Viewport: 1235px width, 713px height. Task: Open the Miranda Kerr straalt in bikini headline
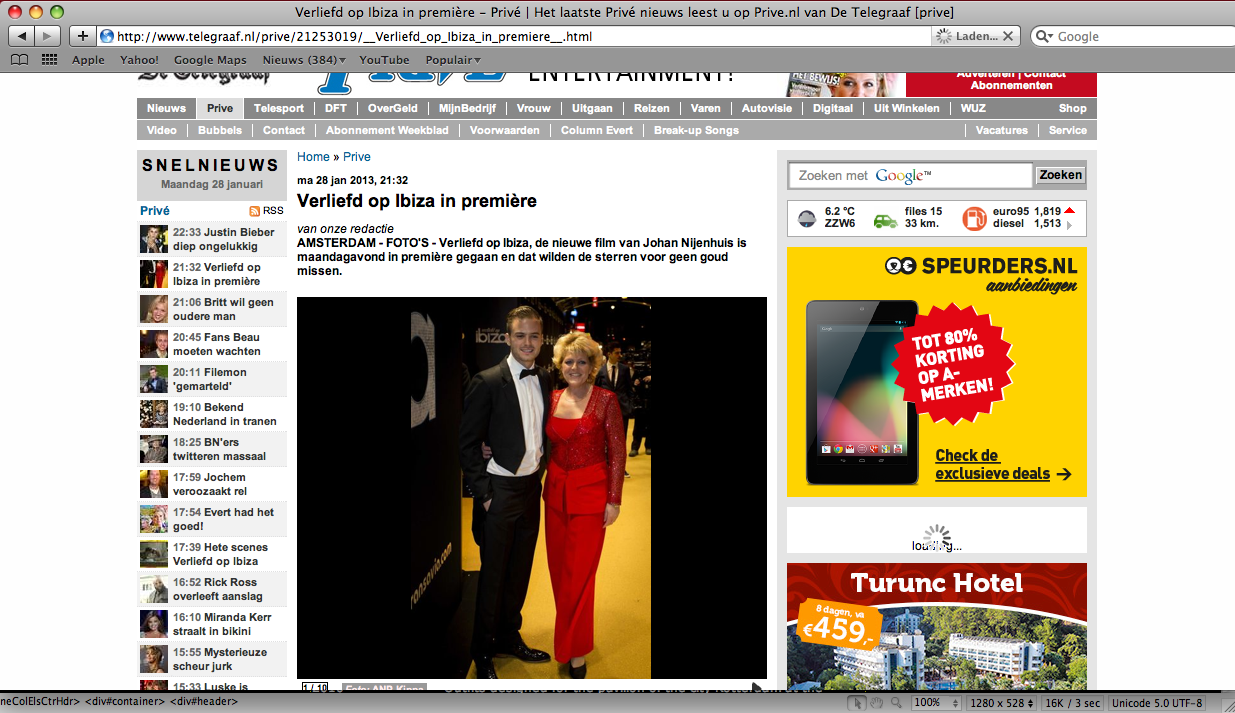point(222,624)
